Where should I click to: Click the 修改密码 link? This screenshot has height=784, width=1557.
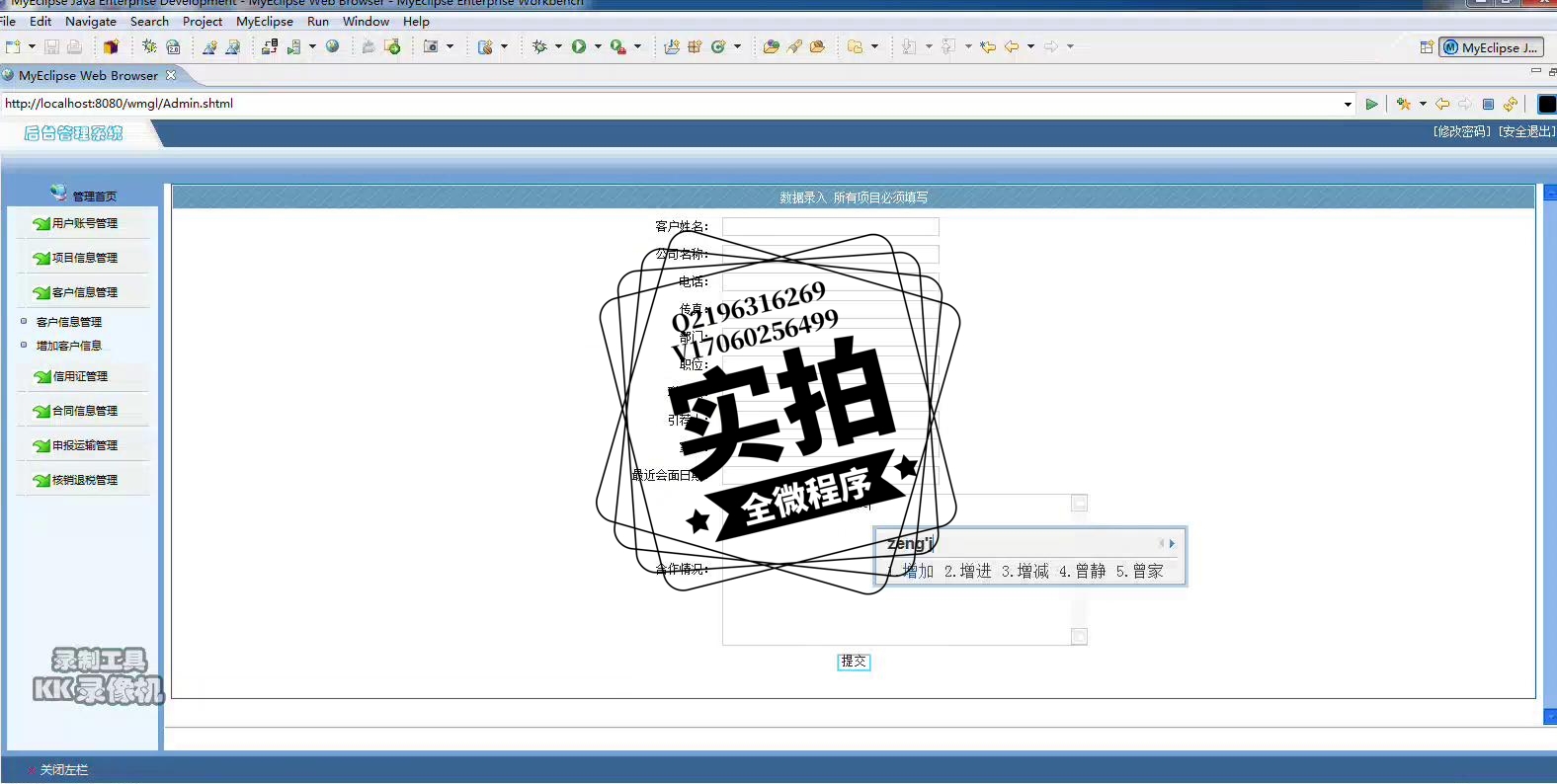(1462, 131)
